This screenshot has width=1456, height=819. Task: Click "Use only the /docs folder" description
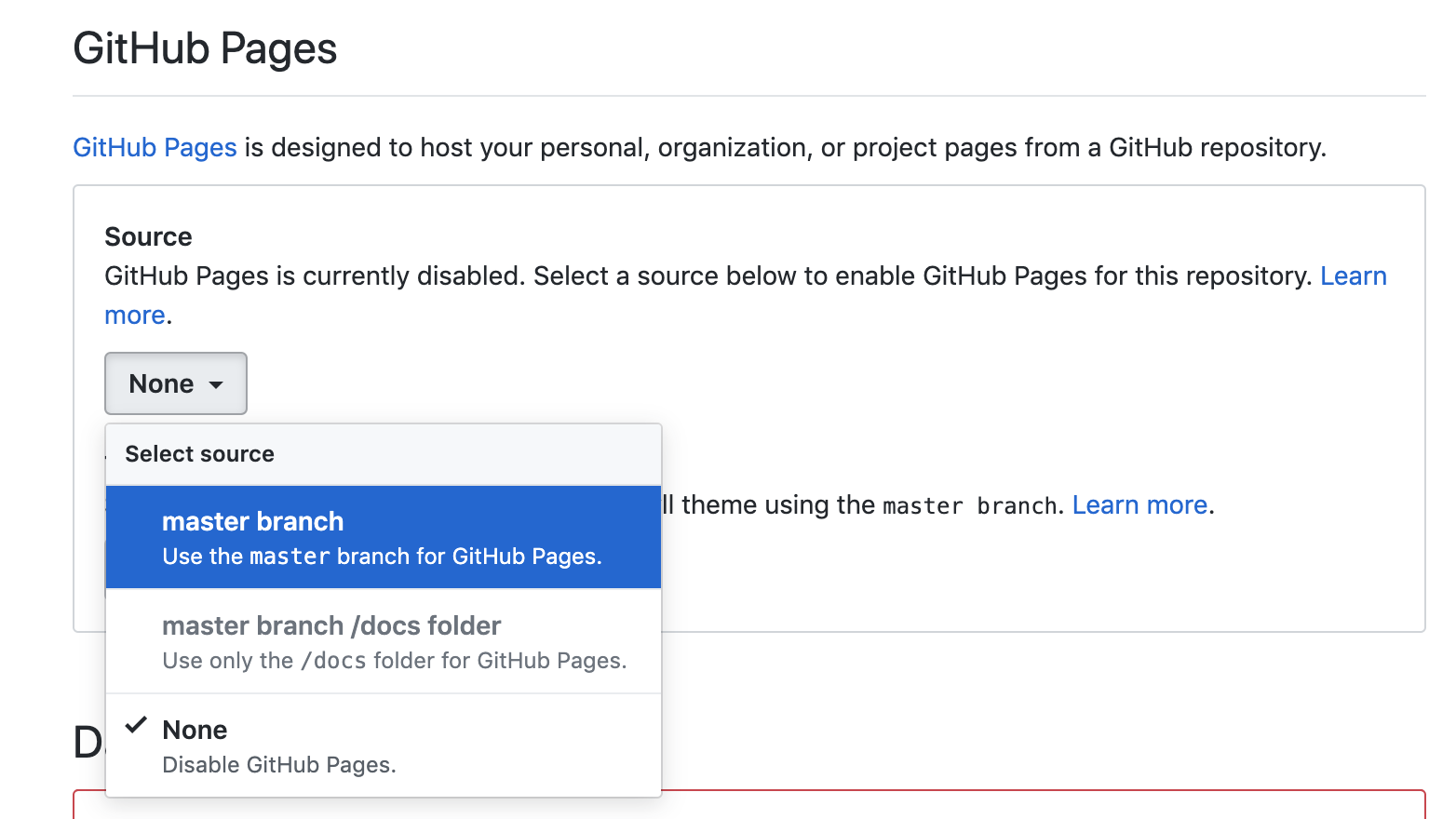click(394, 661)
